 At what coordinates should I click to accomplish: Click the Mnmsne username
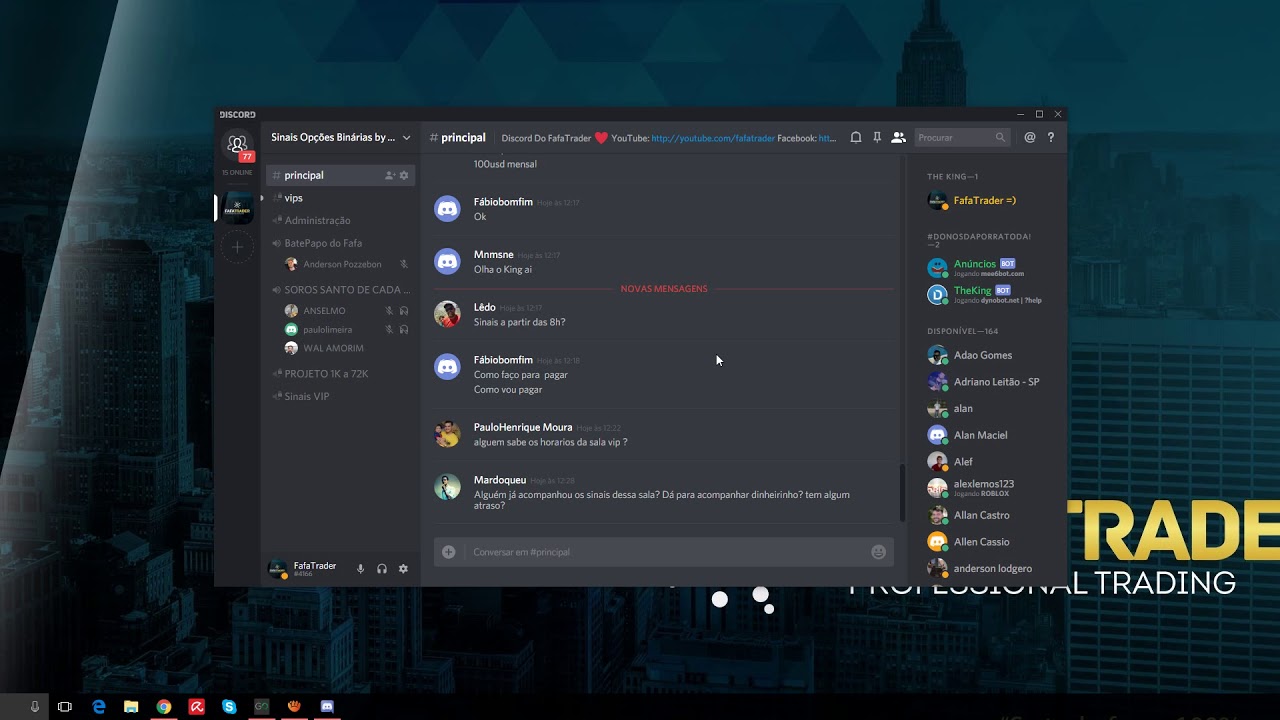493,255
